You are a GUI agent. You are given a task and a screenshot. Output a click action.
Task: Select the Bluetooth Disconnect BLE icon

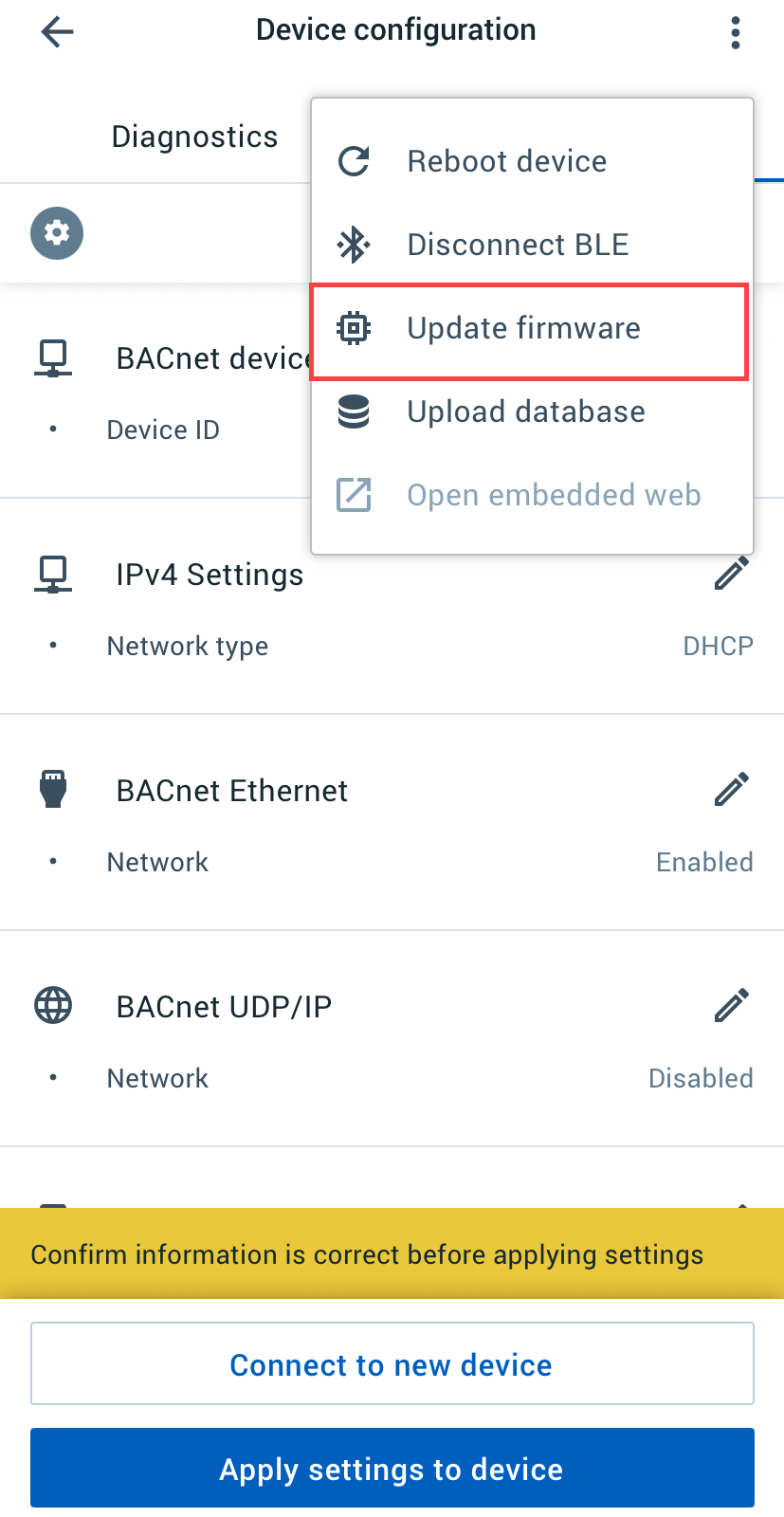(x=353, y=245)
